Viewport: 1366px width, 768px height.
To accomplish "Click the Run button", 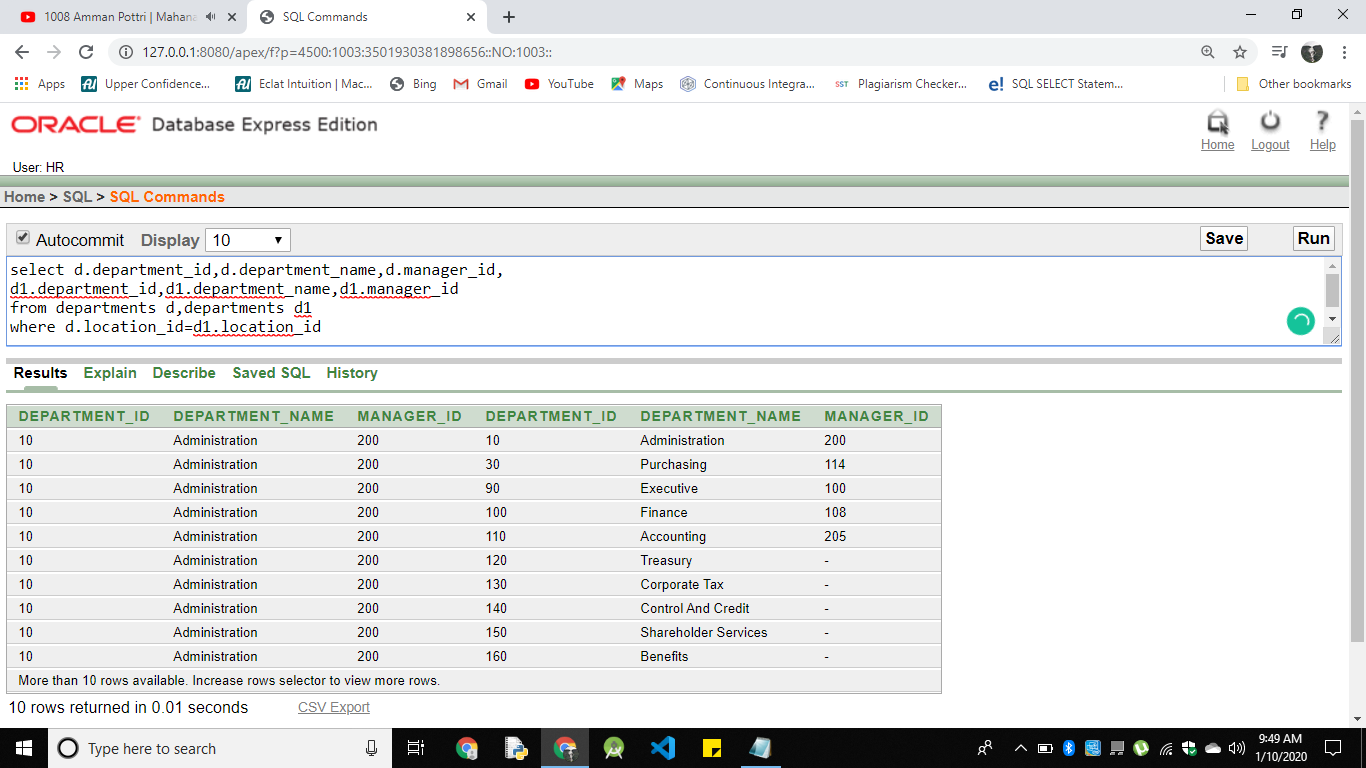I will pos(1314,238).
